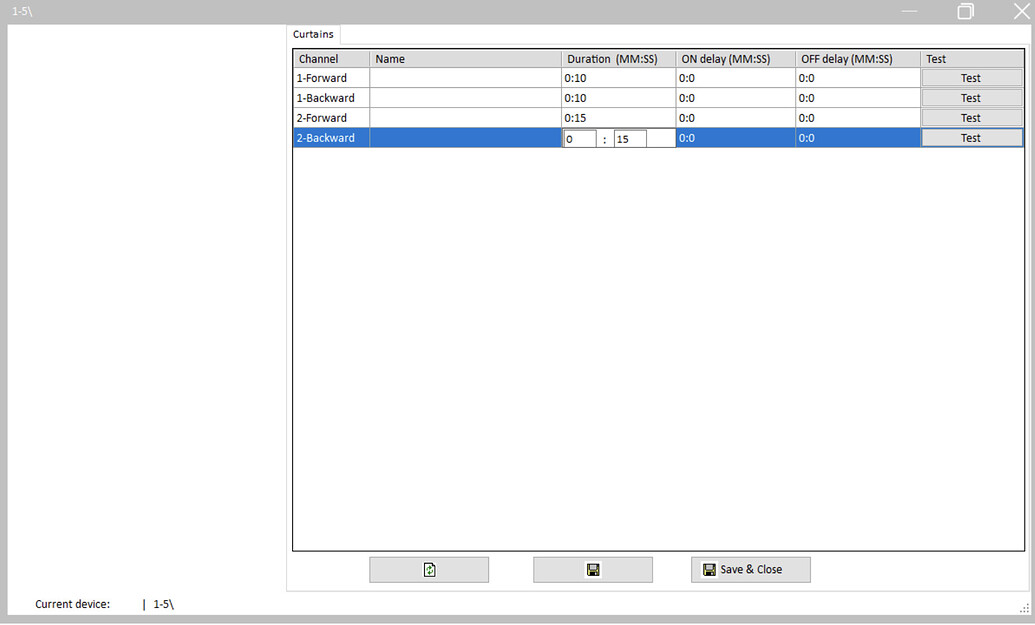Click the Current device label

[73, 604]
